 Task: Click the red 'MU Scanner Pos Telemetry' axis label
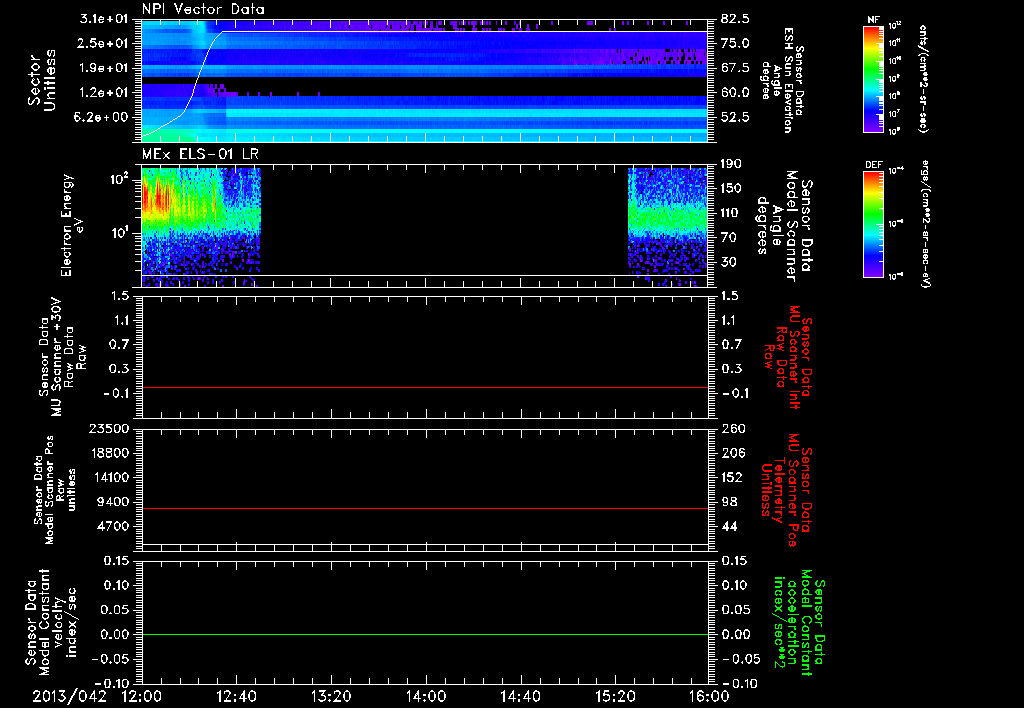tap(788, 490)
